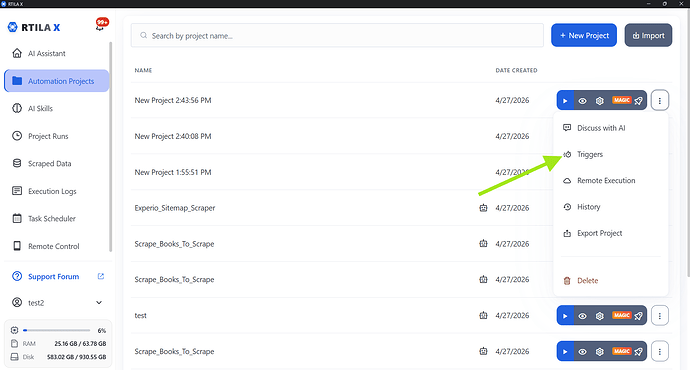Choose Remote Execution menu entry
This screenshot has width=690, height=370.
[611, 180]
